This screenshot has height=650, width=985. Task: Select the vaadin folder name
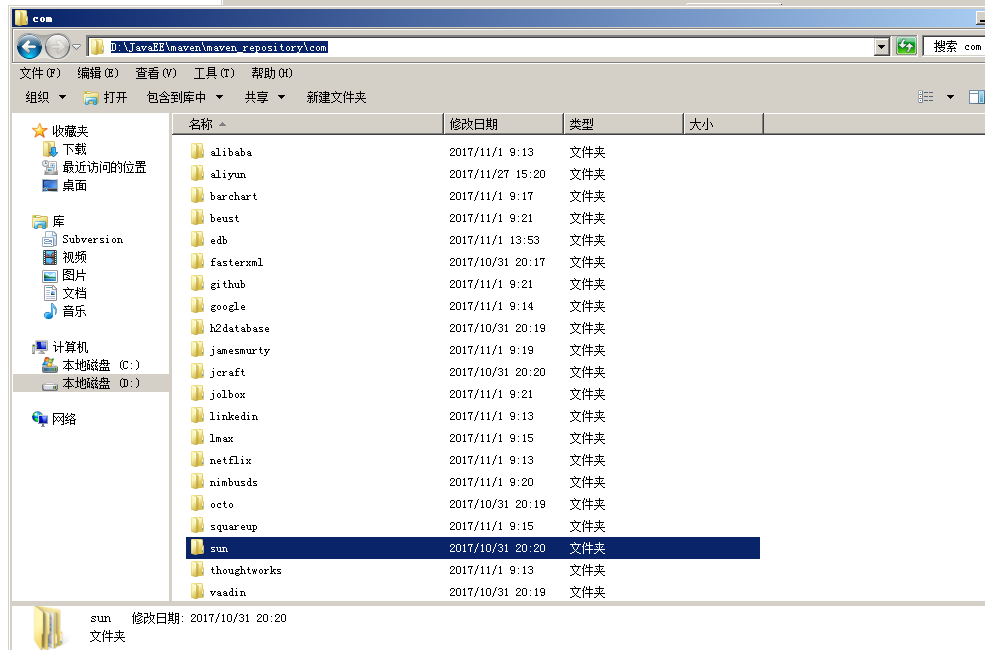[227, 592]
